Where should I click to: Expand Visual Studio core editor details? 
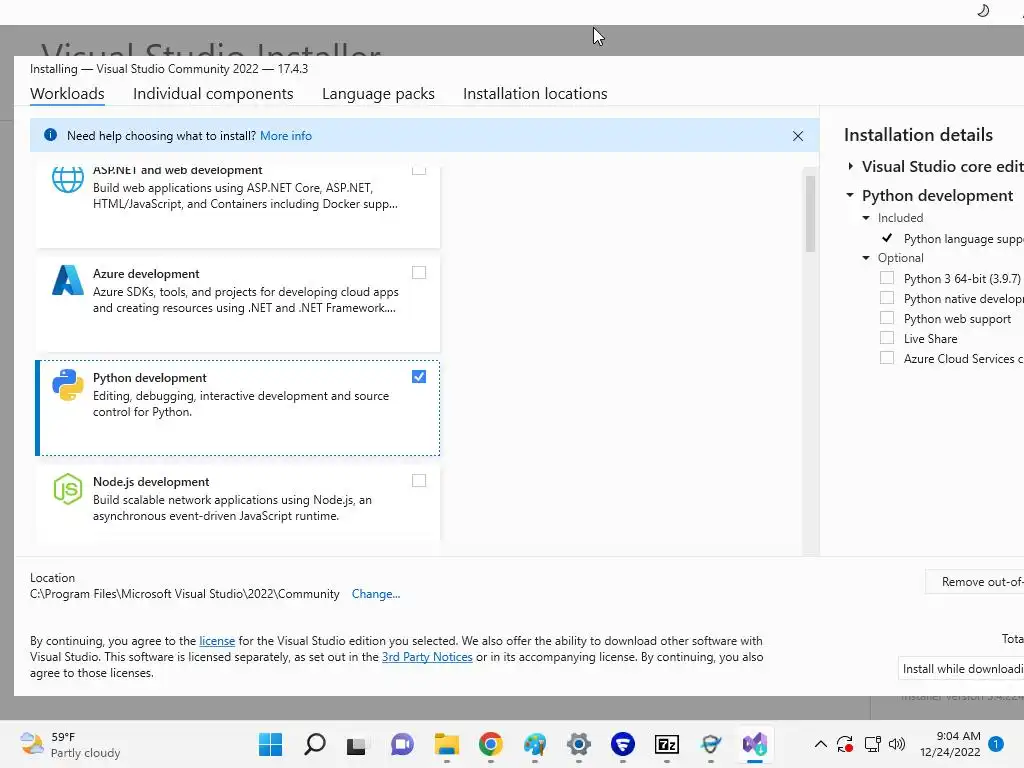click(x=850, y=166)
